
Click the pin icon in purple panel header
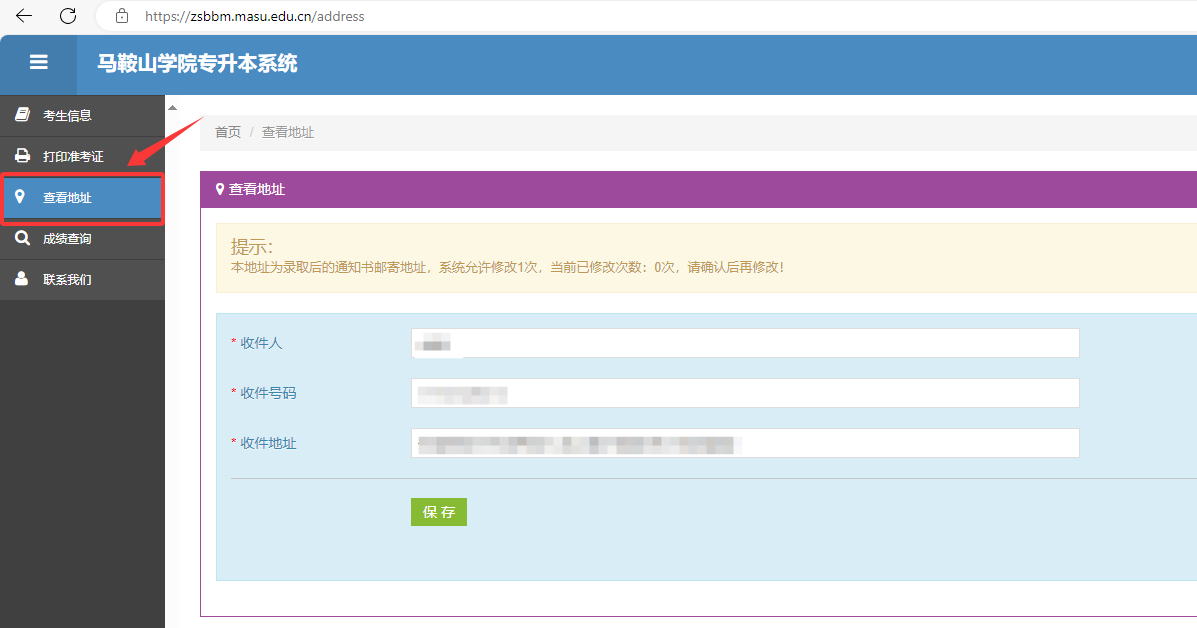point(220,189)
